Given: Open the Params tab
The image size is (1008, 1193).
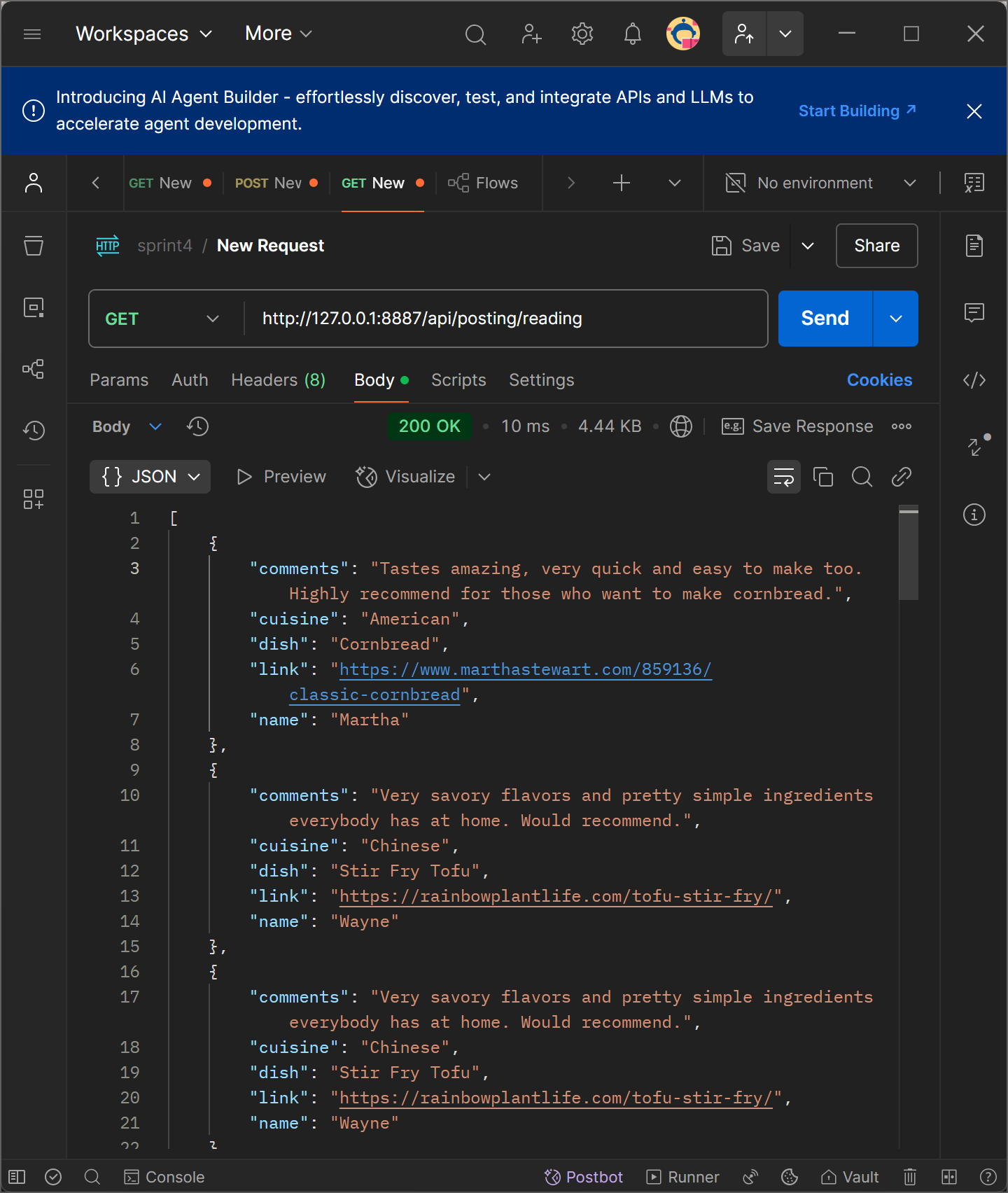Looking at the screenshot, I should tap(119, 380).
